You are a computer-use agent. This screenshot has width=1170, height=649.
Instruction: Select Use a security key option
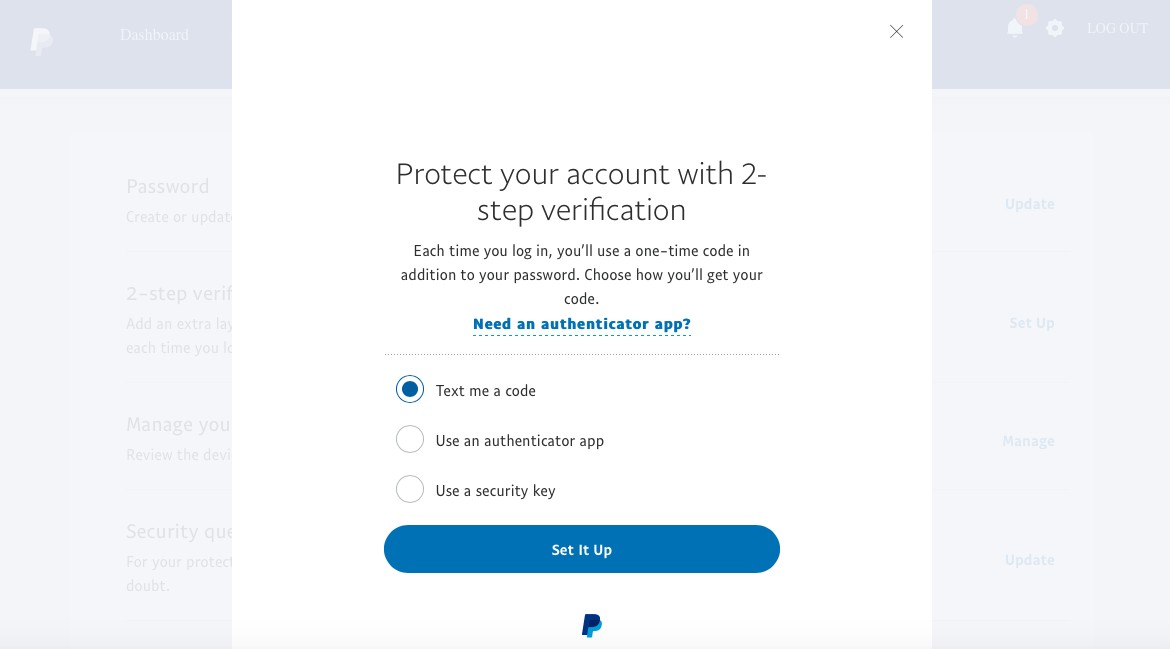tap(410, 489)
